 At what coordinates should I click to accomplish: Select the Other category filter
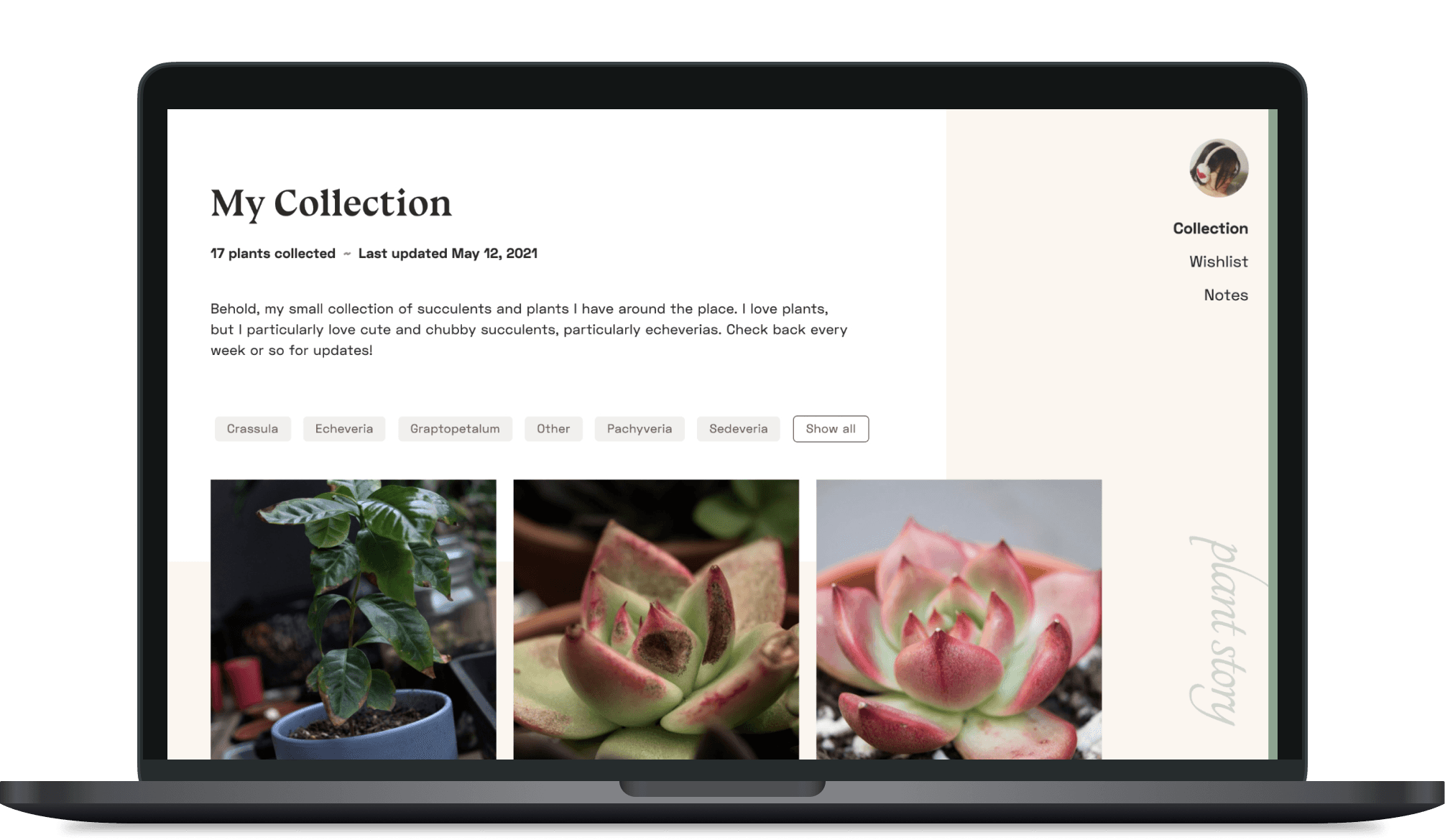click(553, 429)
